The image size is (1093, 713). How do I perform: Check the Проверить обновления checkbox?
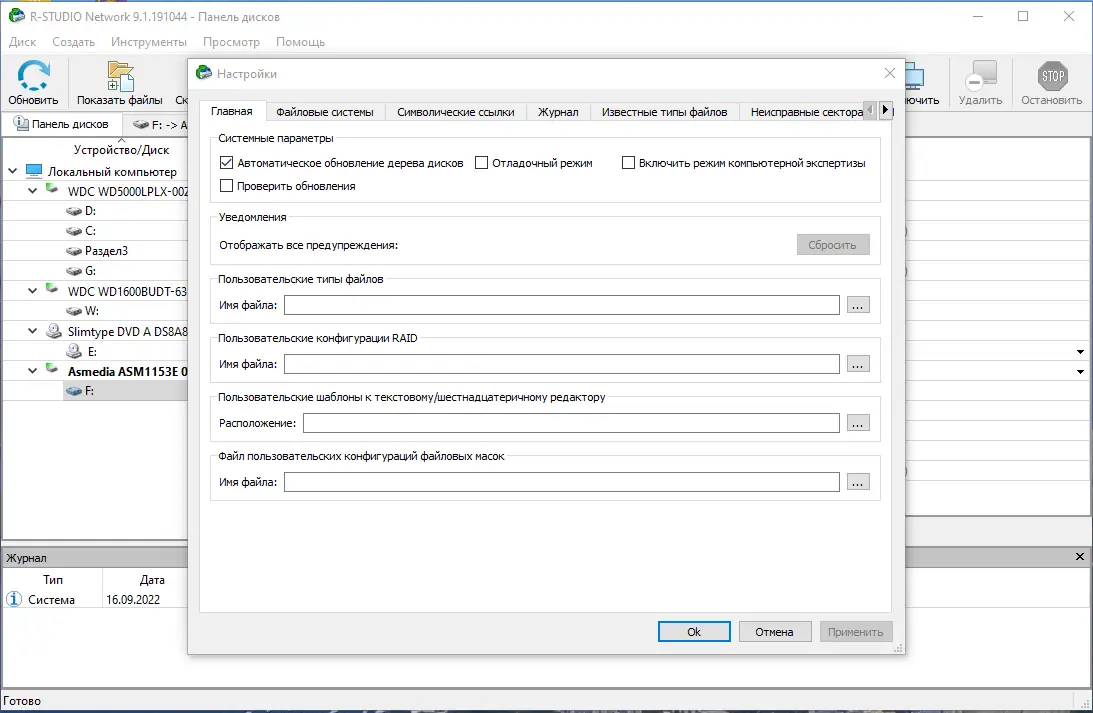[x=226, y=185]
